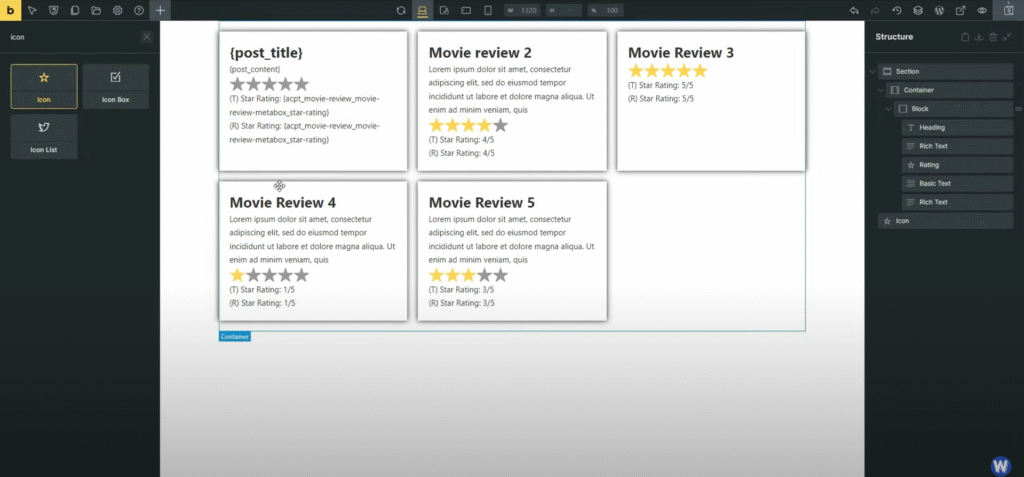Image resolution: width=1024 pixels, height=477 pixels.
Task: Open the CSS styles panel icon
Action: click(x=54, y=10)
